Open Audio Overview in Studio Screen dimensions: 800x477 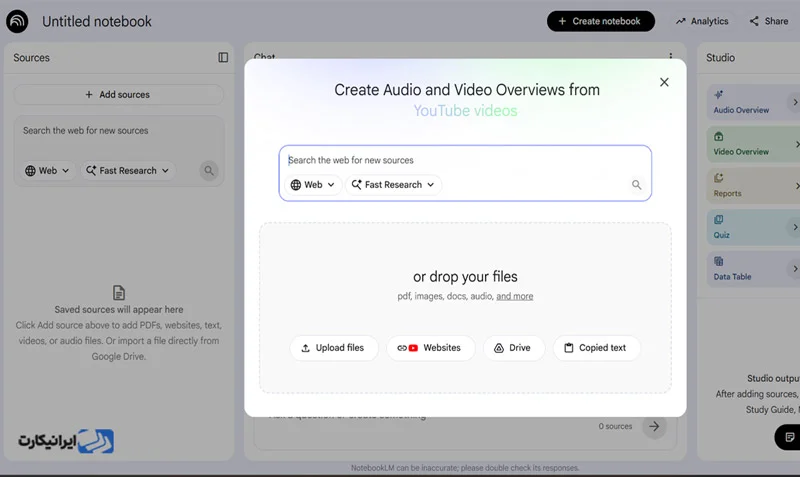click(753, 103)
